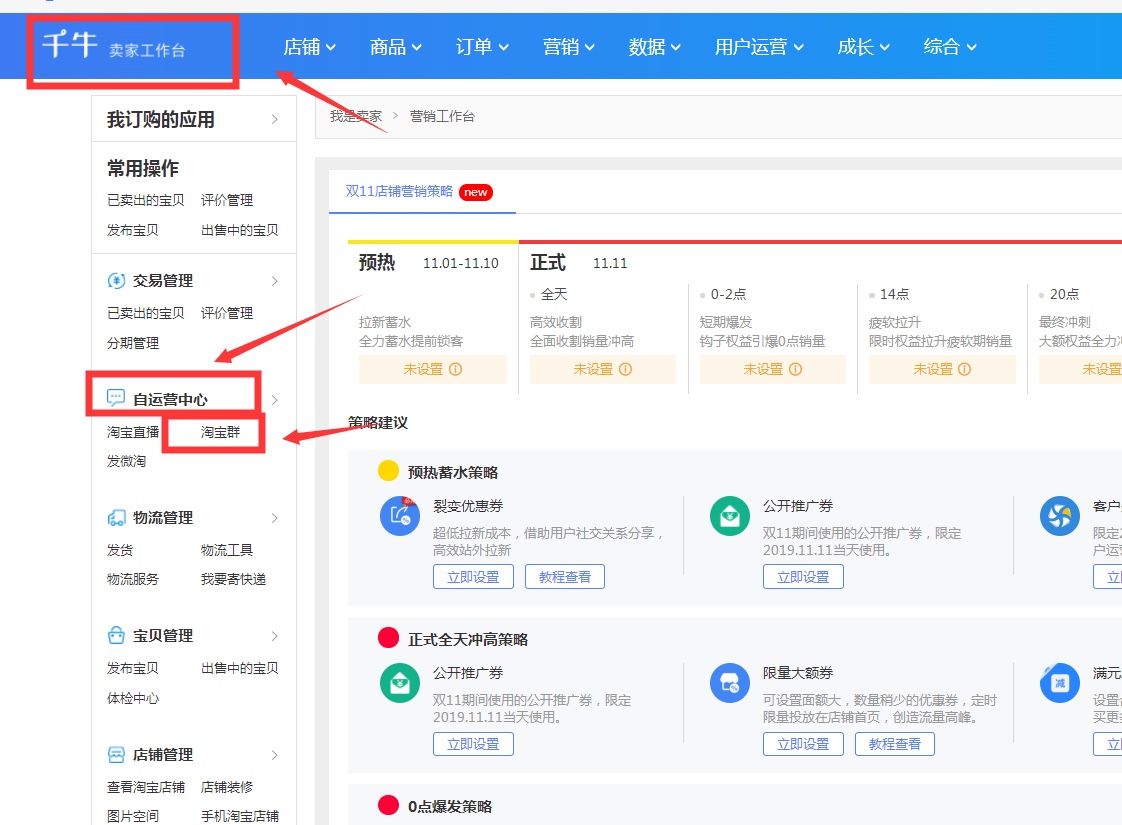Screen dimensions: 1122x825
Task: Click the 裂变优惠券 blue icon
Action: point(399,515)
